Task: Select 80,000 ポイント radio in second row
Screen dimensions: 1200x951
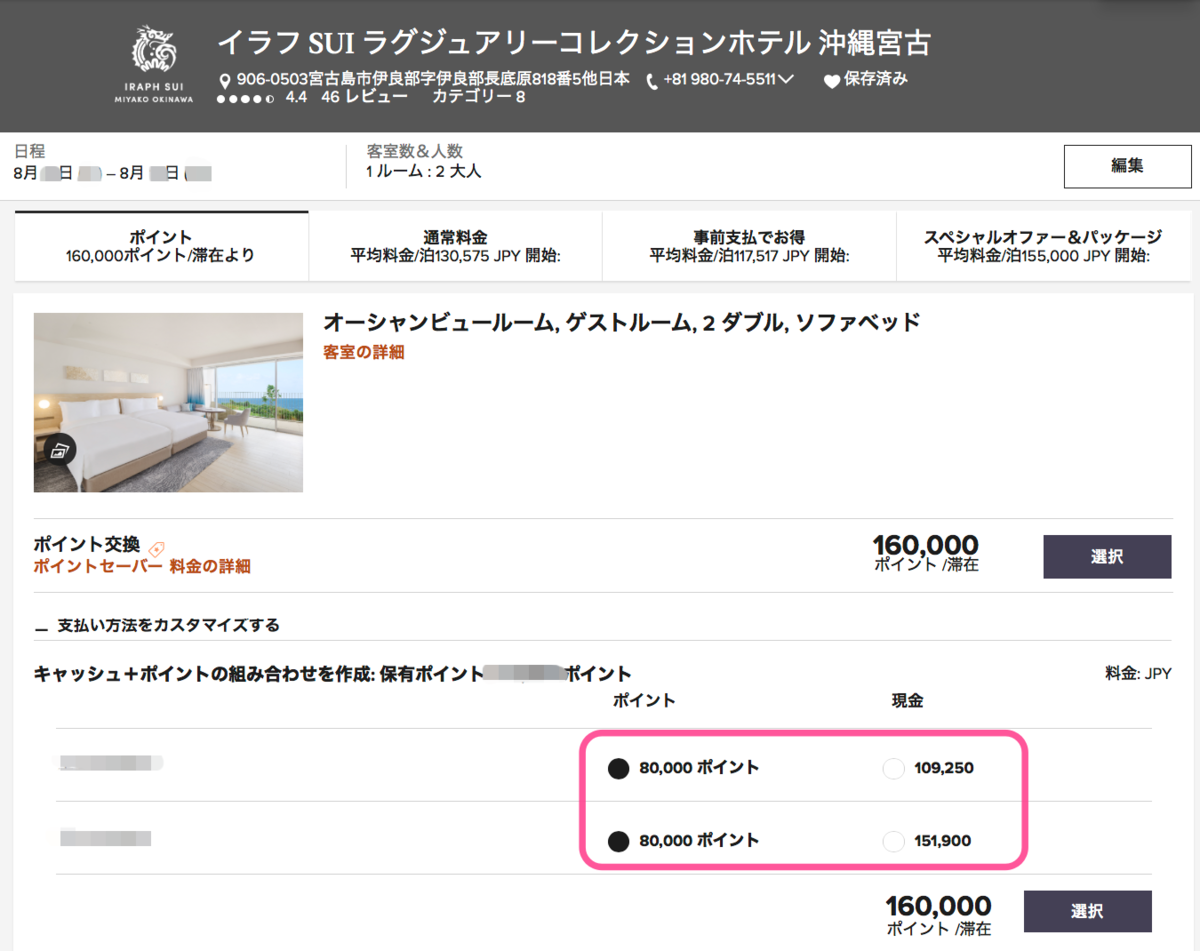Action: pos(619,841)
